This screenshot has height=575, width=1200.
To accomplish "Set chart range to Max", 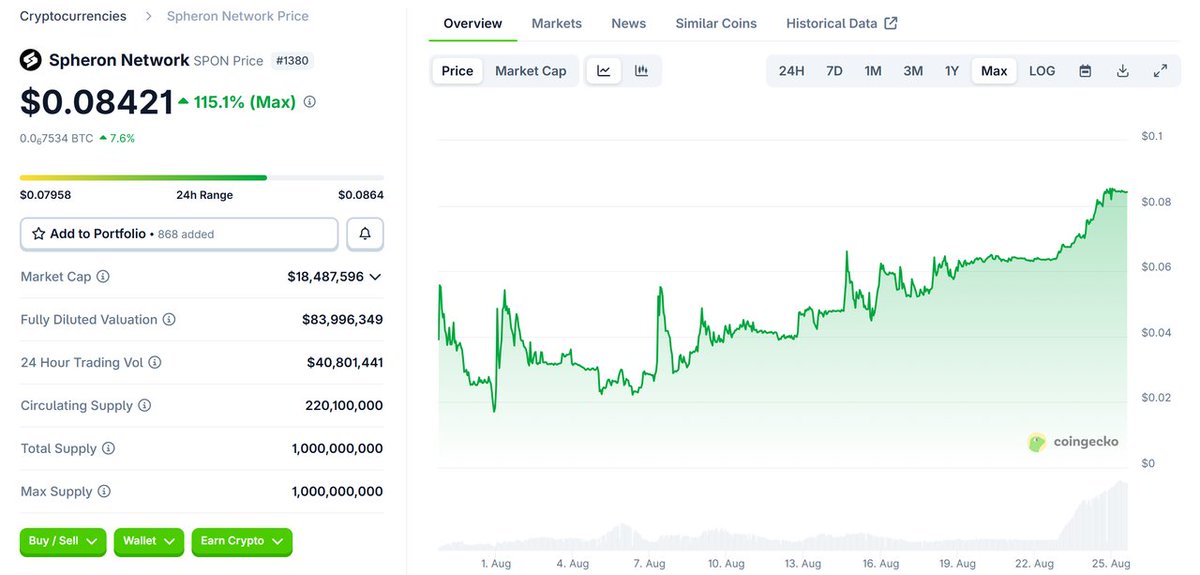I will pos(994,71).
